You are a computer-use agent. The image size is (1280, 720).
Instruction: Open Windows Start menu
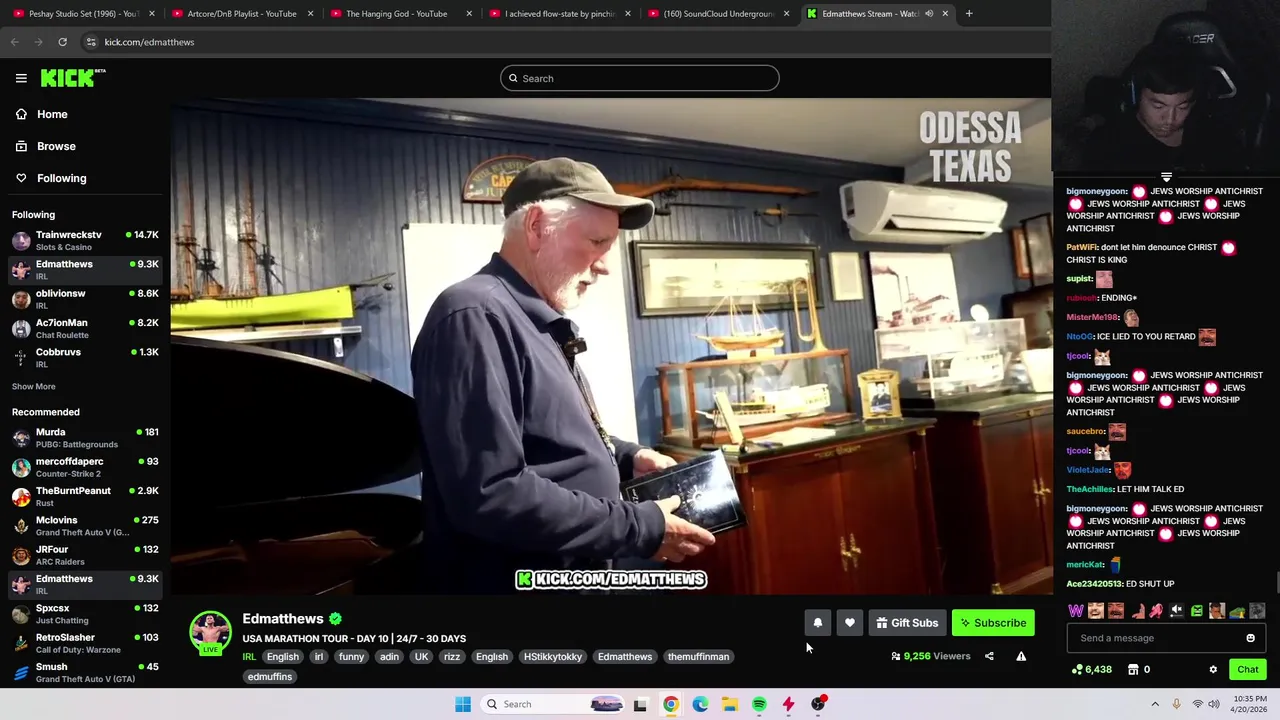463,704
